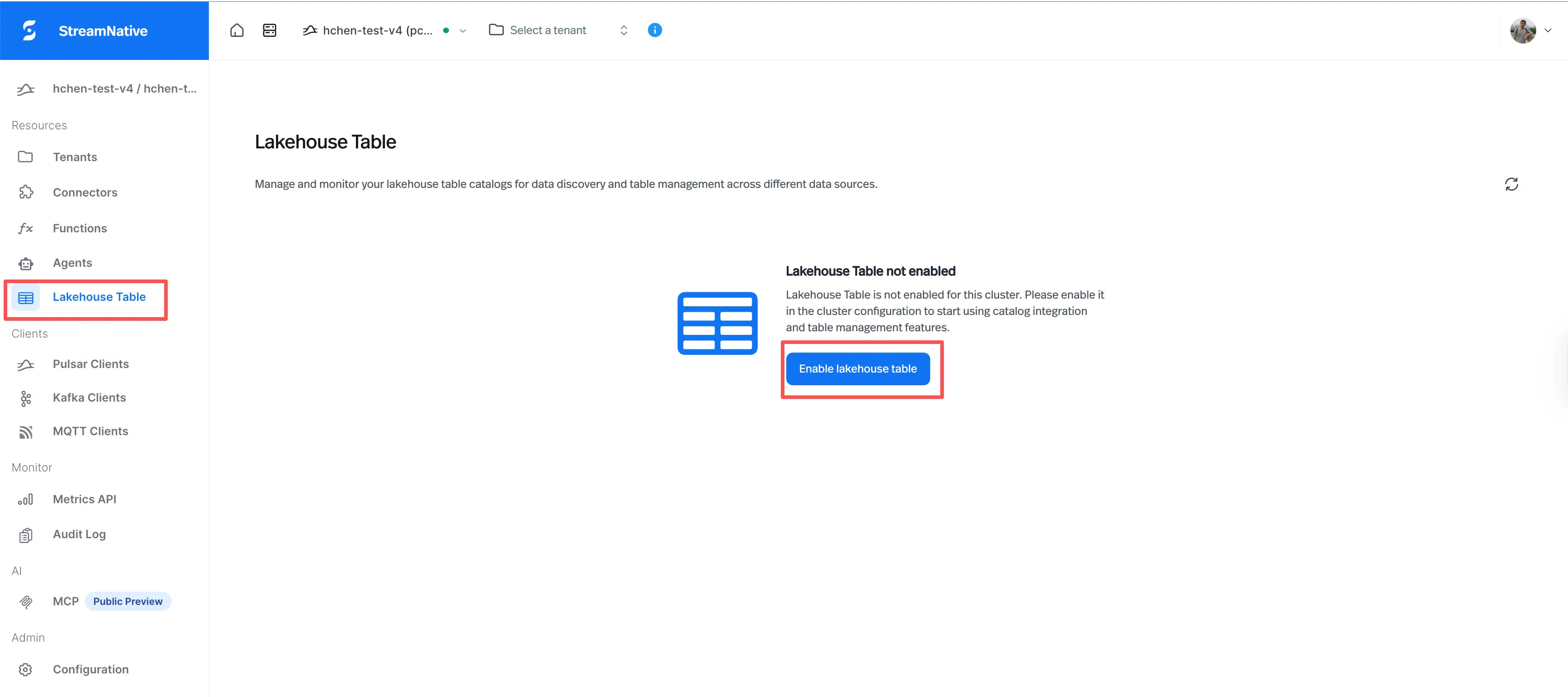
Task: Click the Audit Log clipboard icon
Action: pyautogui.click(x=25, y=535)
